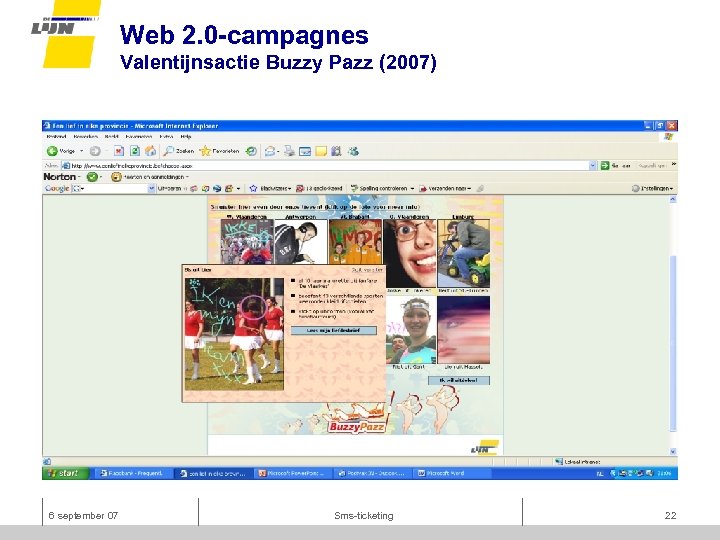Expand the Bladwijzers dropdown arrow
The width and height of the screenshot is (720, 540).
pos(289,188)
